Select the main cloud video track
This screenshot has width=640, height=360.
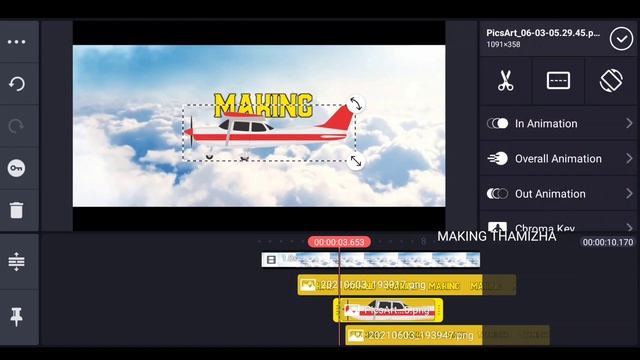371,260
